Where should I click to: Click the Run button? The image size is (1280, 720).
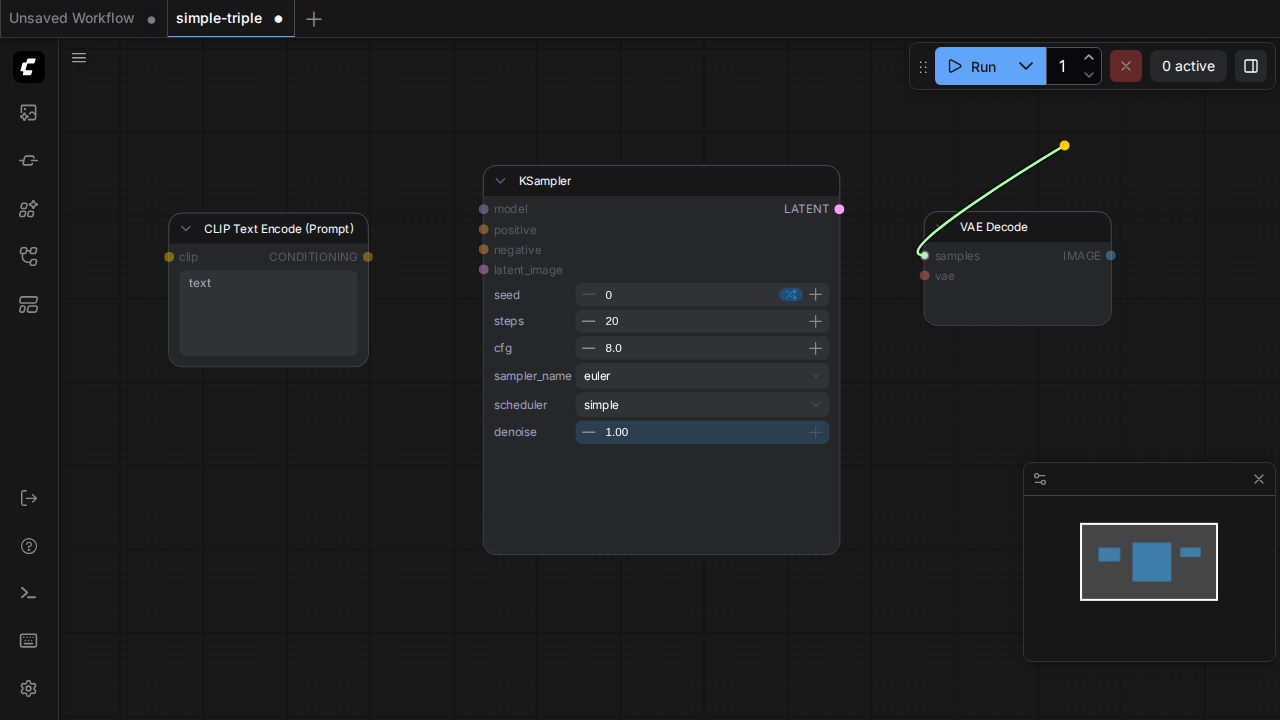tap(972, 66)
